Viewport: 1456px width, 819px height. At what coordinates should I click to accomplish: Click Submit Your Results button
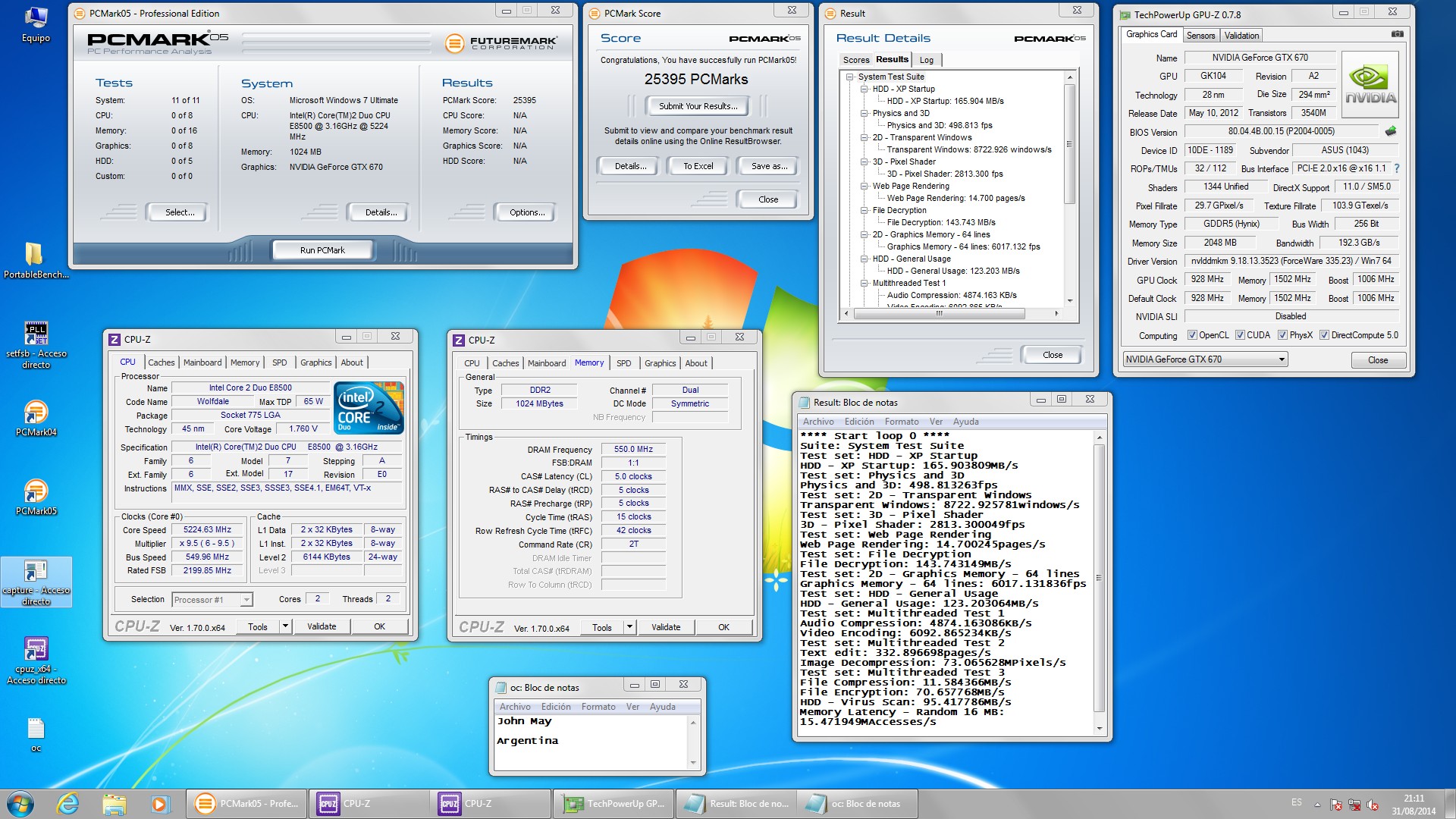coord(698,106)
